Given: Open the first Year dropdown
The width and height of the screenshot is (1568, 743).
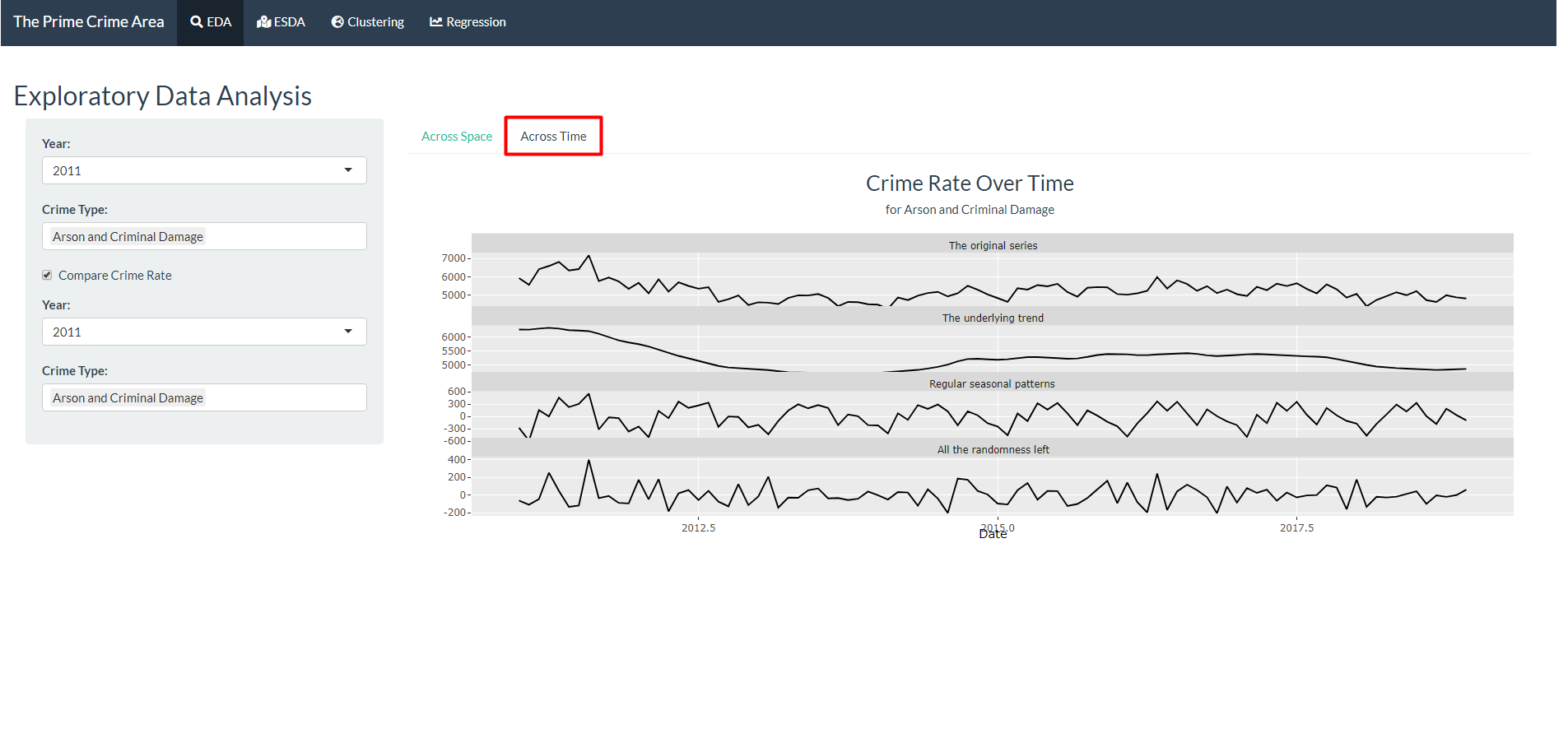Looking at the screenshot, I should click(x=204, y=170).
